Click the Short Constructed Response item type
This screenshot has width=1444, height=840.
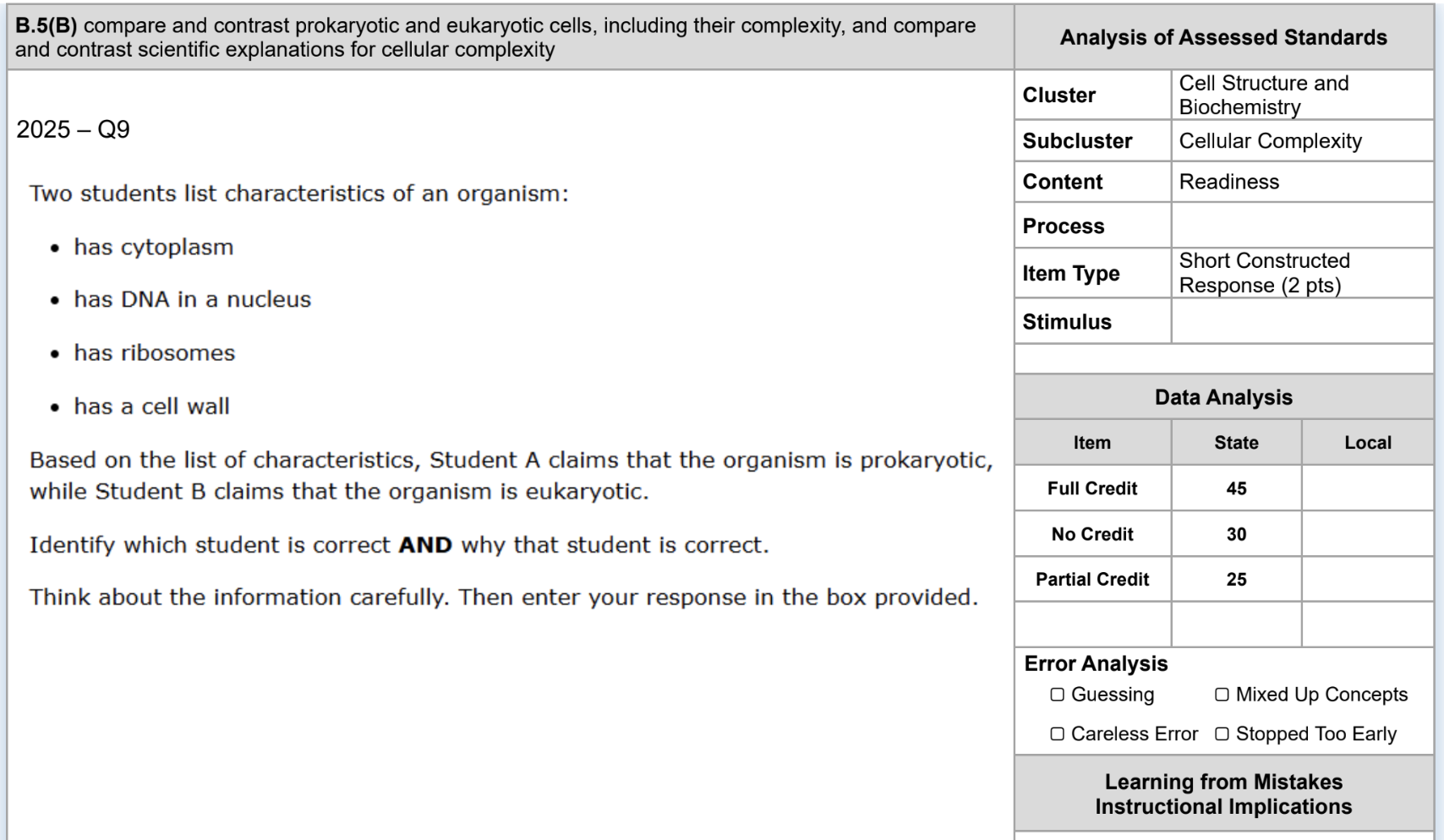pyautogui.click(x=1264, y=273)
